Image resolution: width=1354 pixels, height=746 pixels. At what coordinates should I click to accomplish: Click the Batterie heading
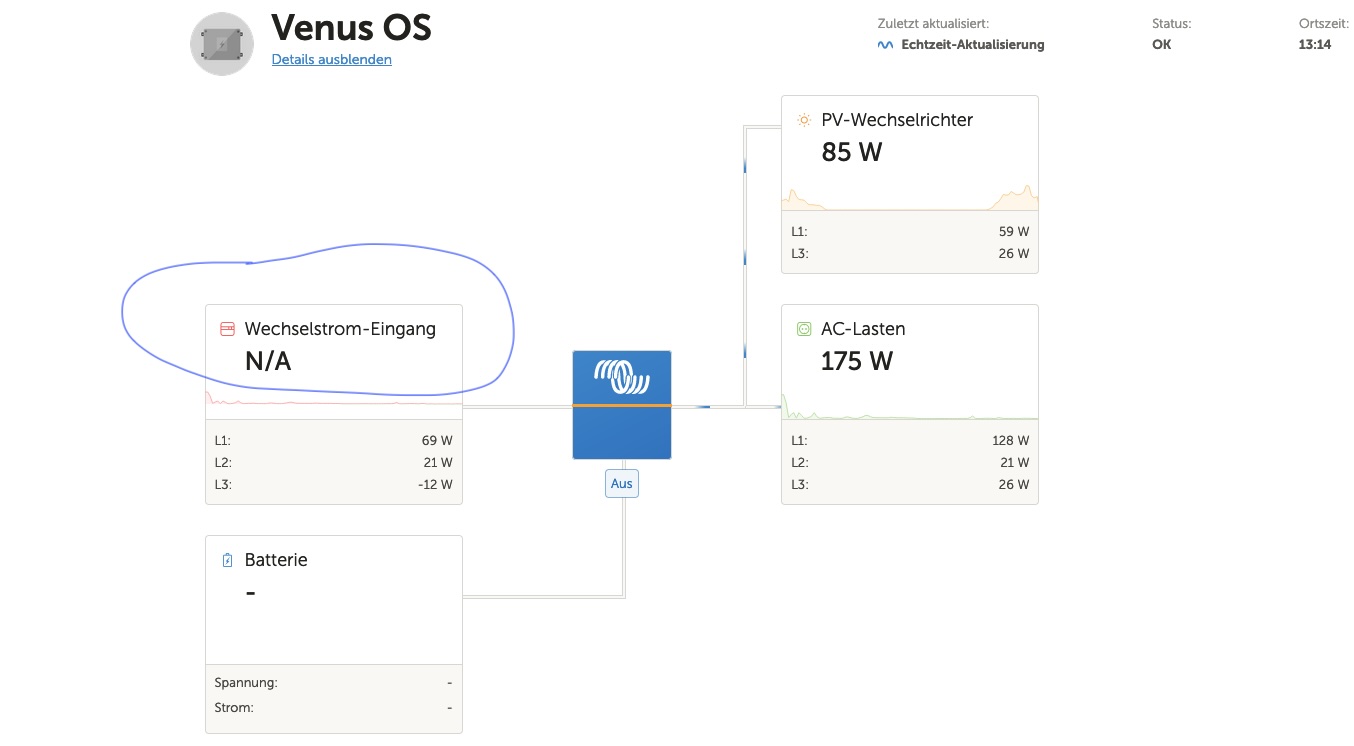click(276, 560)
